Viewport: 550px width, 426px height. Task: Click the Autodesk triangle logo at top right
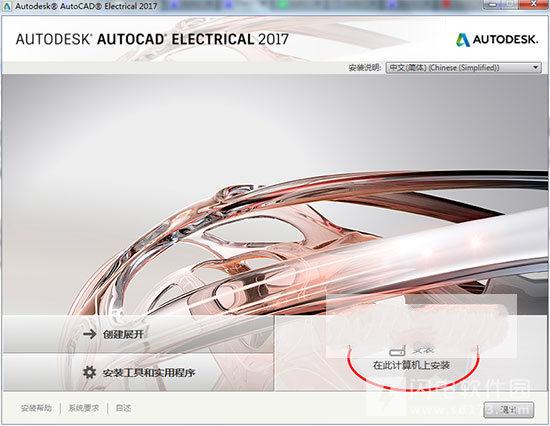click(x=463, y=40)
